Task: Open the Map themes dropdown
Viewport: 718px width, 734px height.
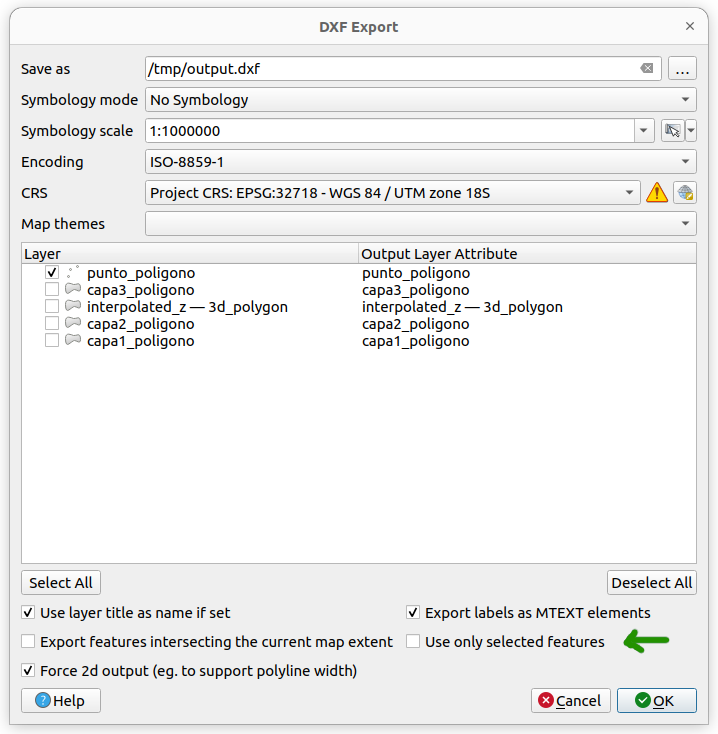Action: pos(420,224)
